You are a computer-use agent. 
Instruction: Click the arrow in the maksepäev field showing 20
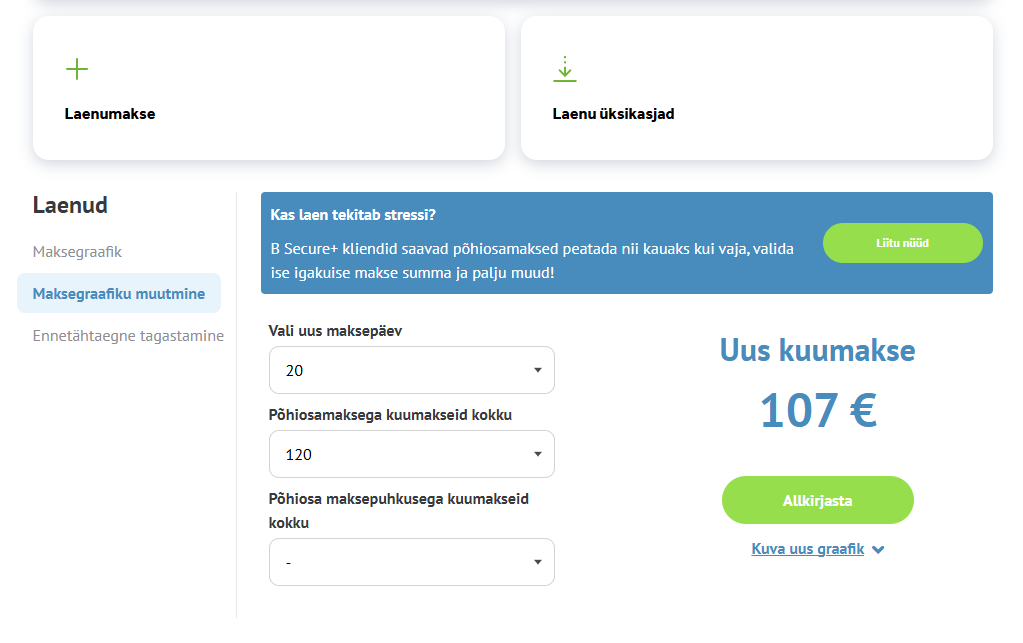537,370
